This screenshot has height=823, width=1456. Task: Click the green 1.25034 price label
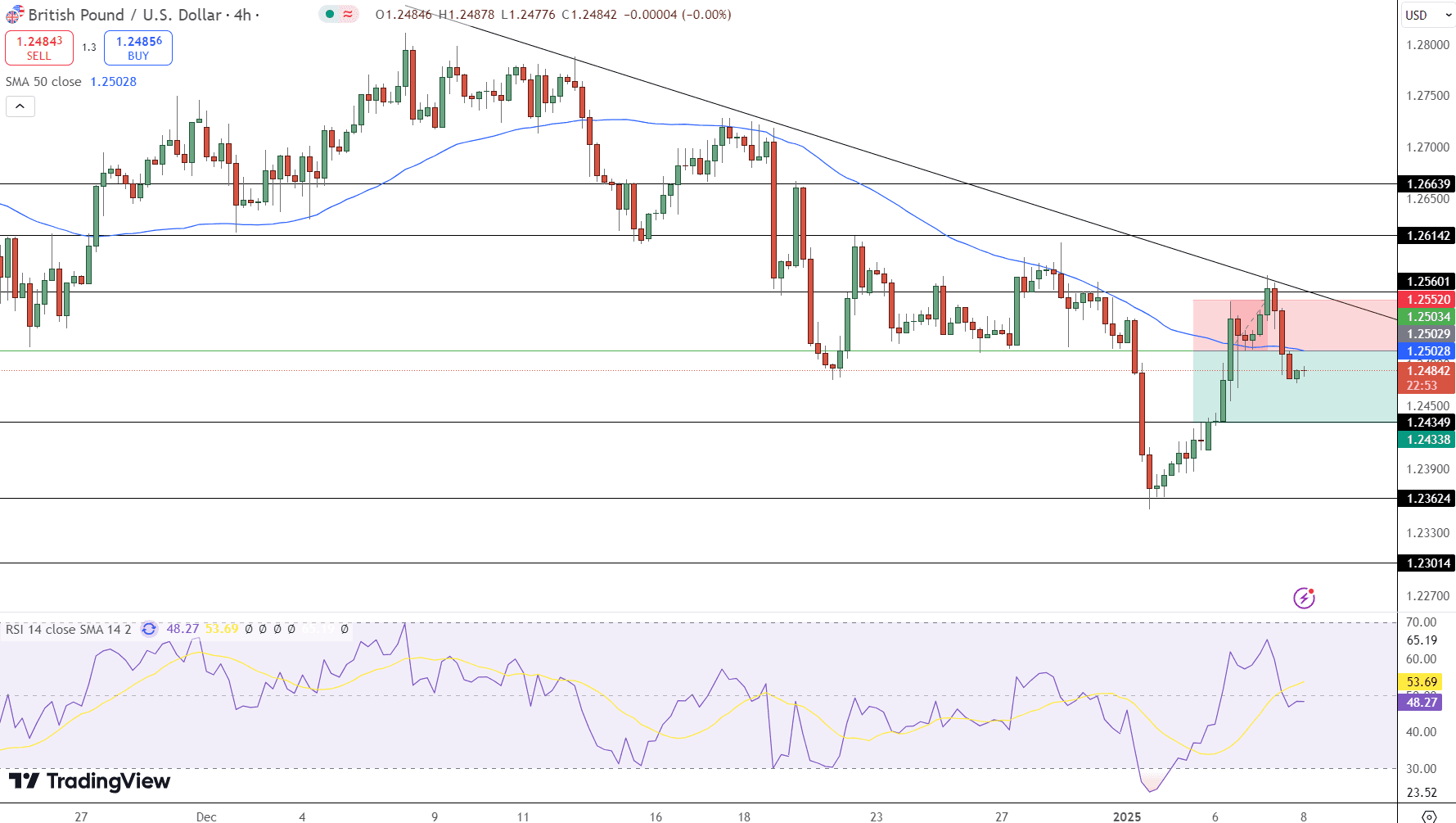click(1428, 316)
